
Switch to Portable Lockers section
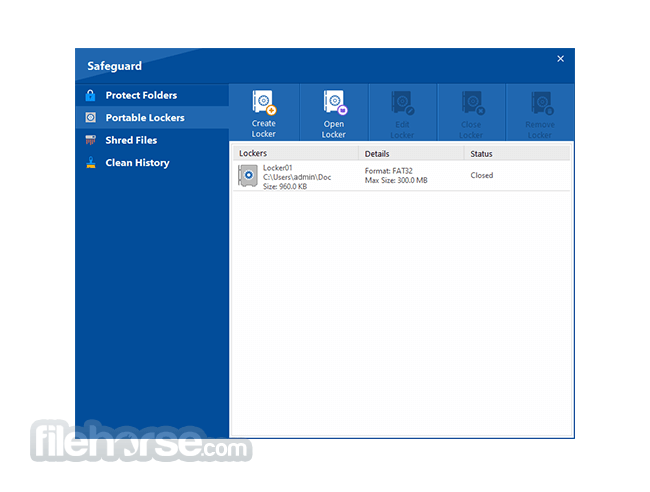pos(152,118)
